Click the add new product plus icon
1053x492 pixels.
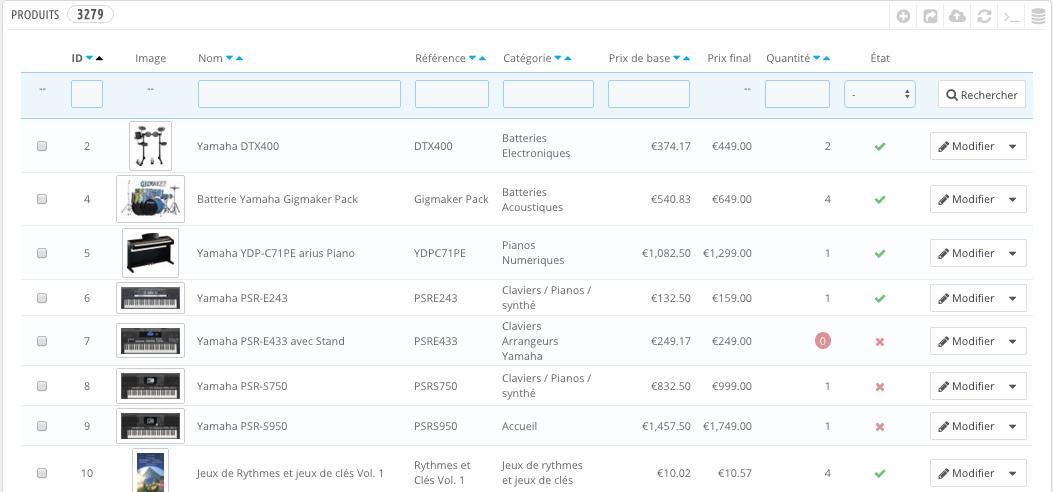click(x=903, y=17)
